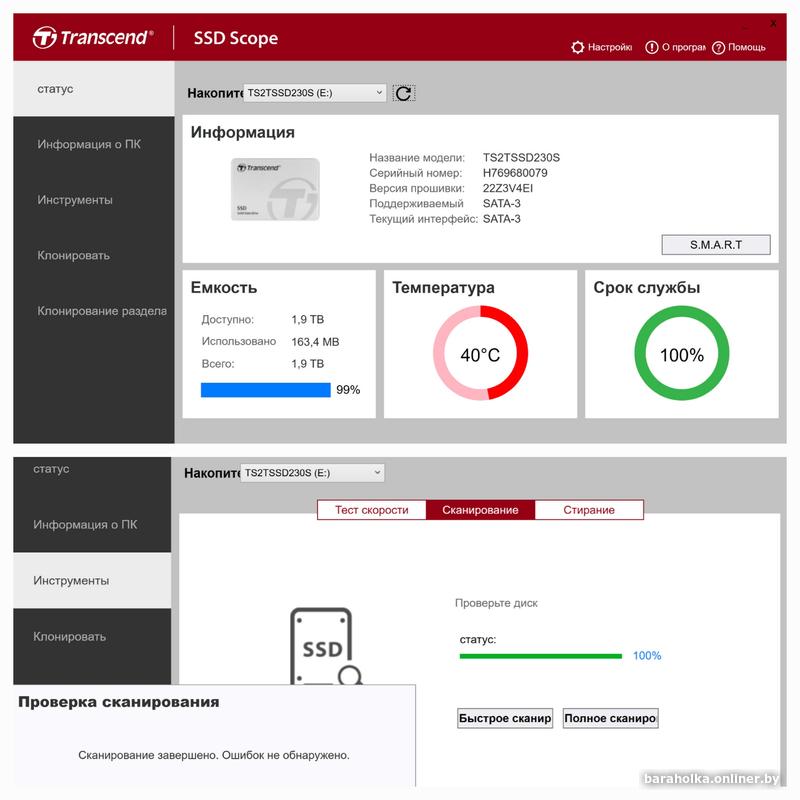800x800 pixels.
Task: Switch to Тест скорости tab
Action: click(x=371, y=510)
